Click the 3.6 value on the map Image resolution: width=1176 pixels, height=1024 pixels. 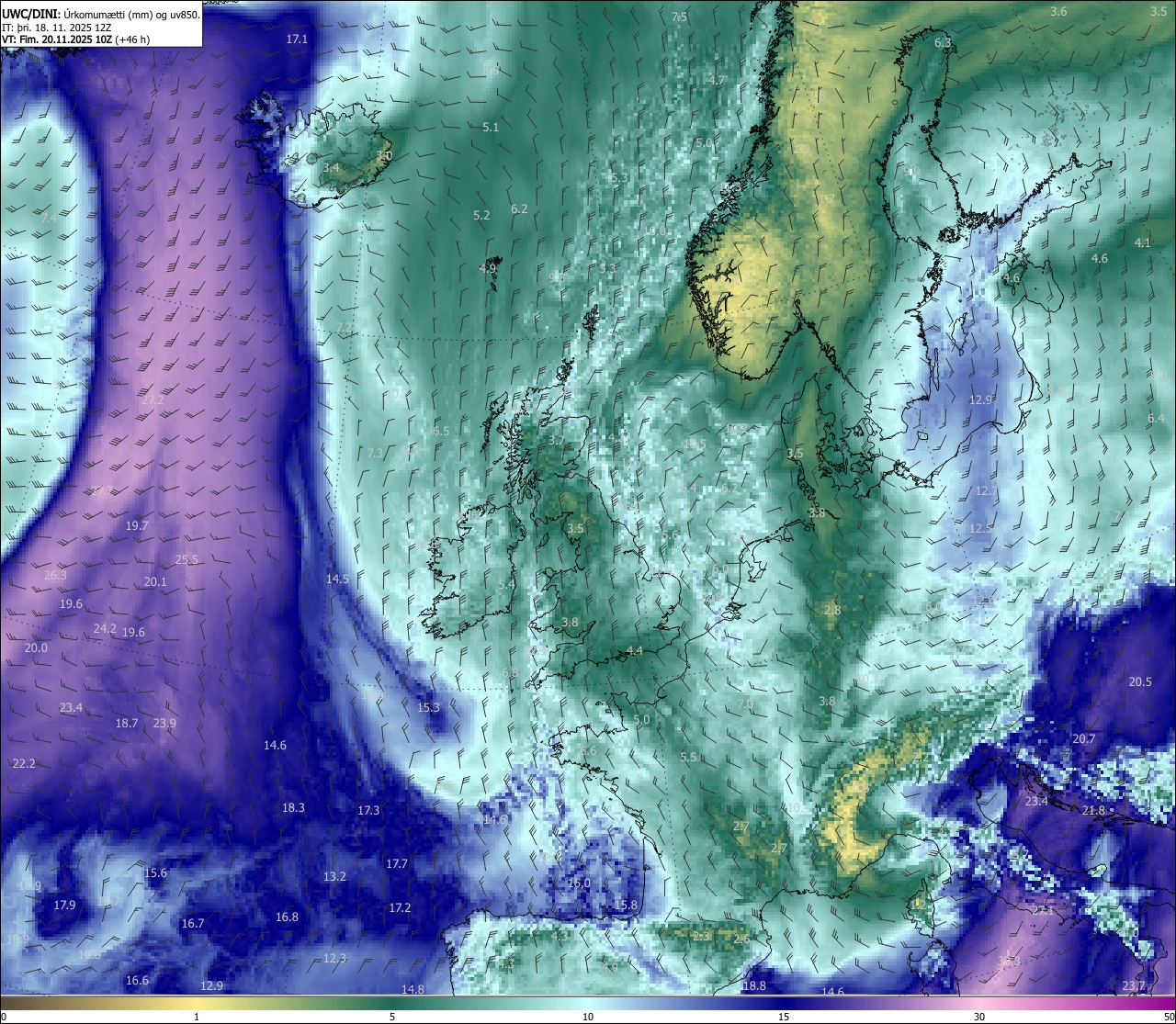[x=1058, y=12]
